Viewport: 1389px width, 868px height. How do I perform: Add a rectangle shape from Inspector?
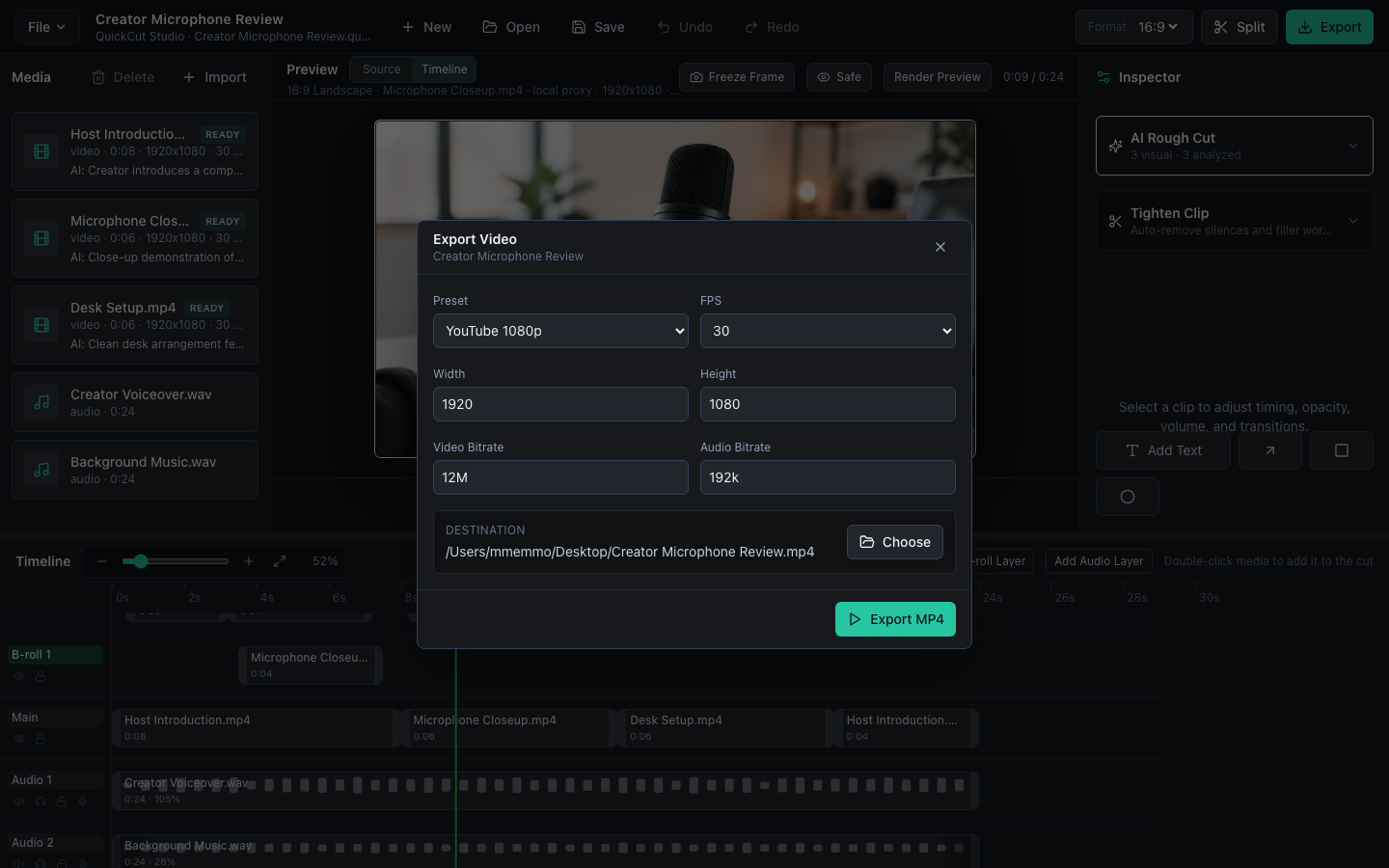pyautogui.click(x=1342, y=450)
